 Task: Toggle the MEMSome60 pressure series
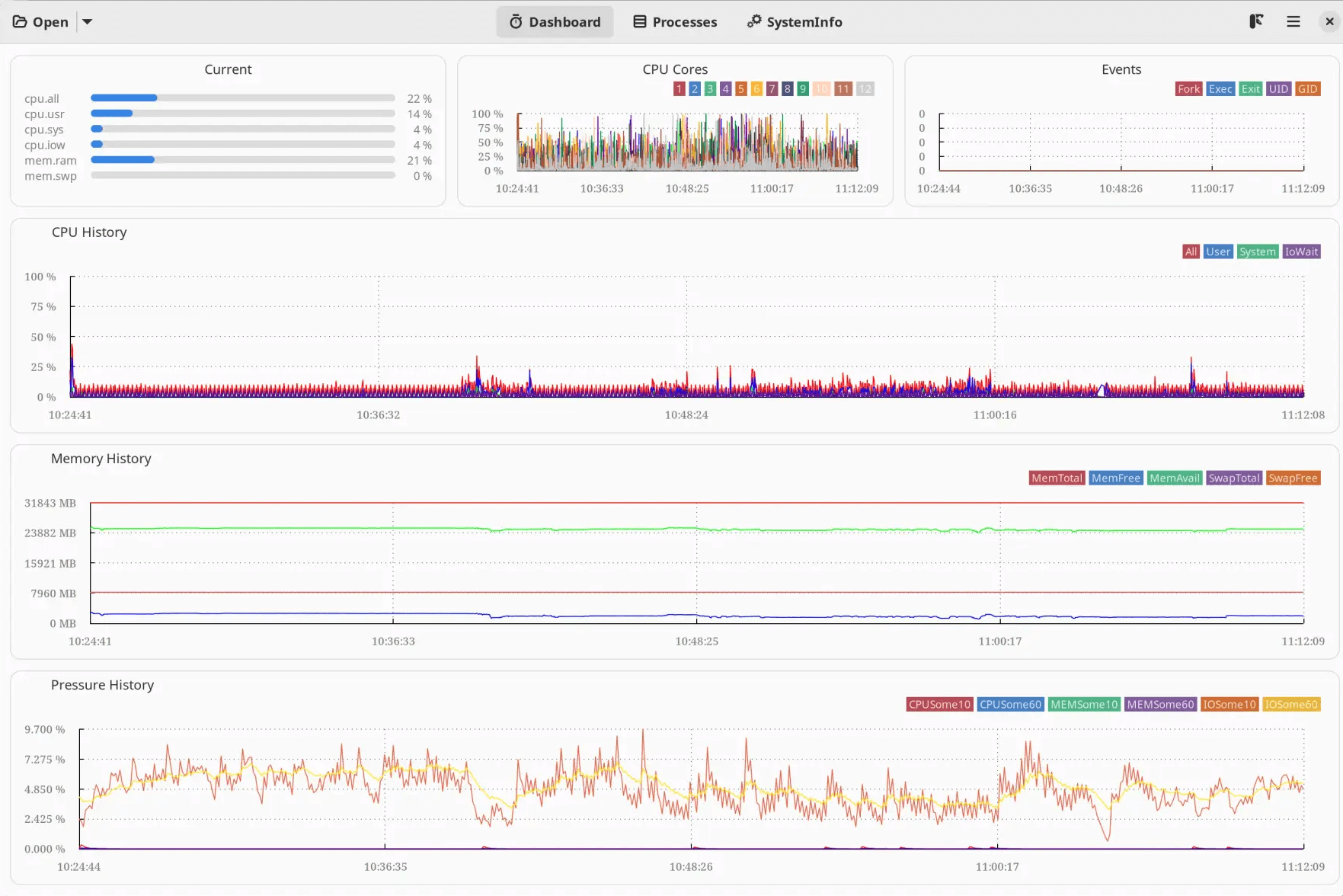[1161, 705]
